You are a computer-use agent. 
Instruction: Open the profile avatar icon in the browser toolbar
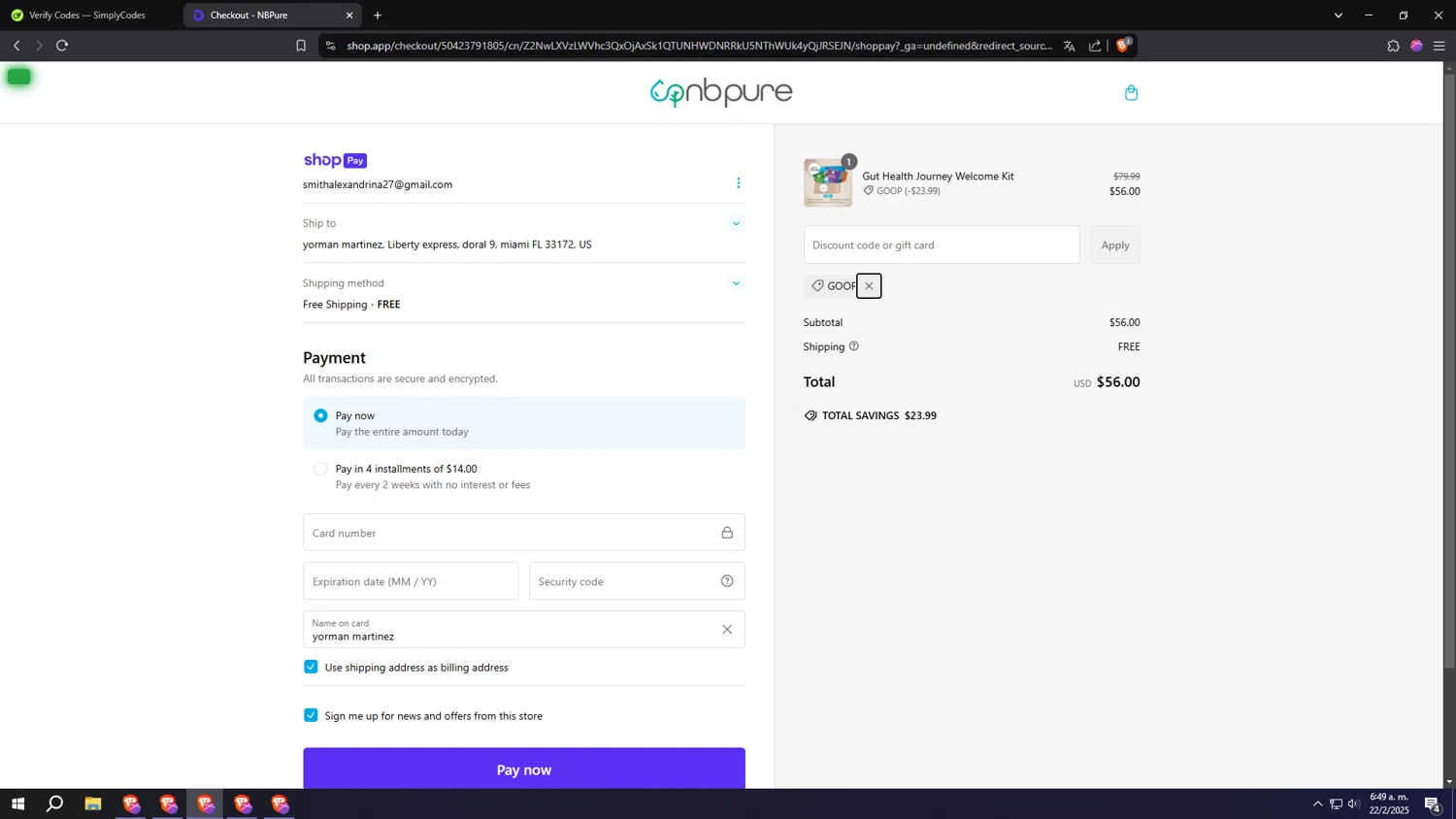(1416, 46)
